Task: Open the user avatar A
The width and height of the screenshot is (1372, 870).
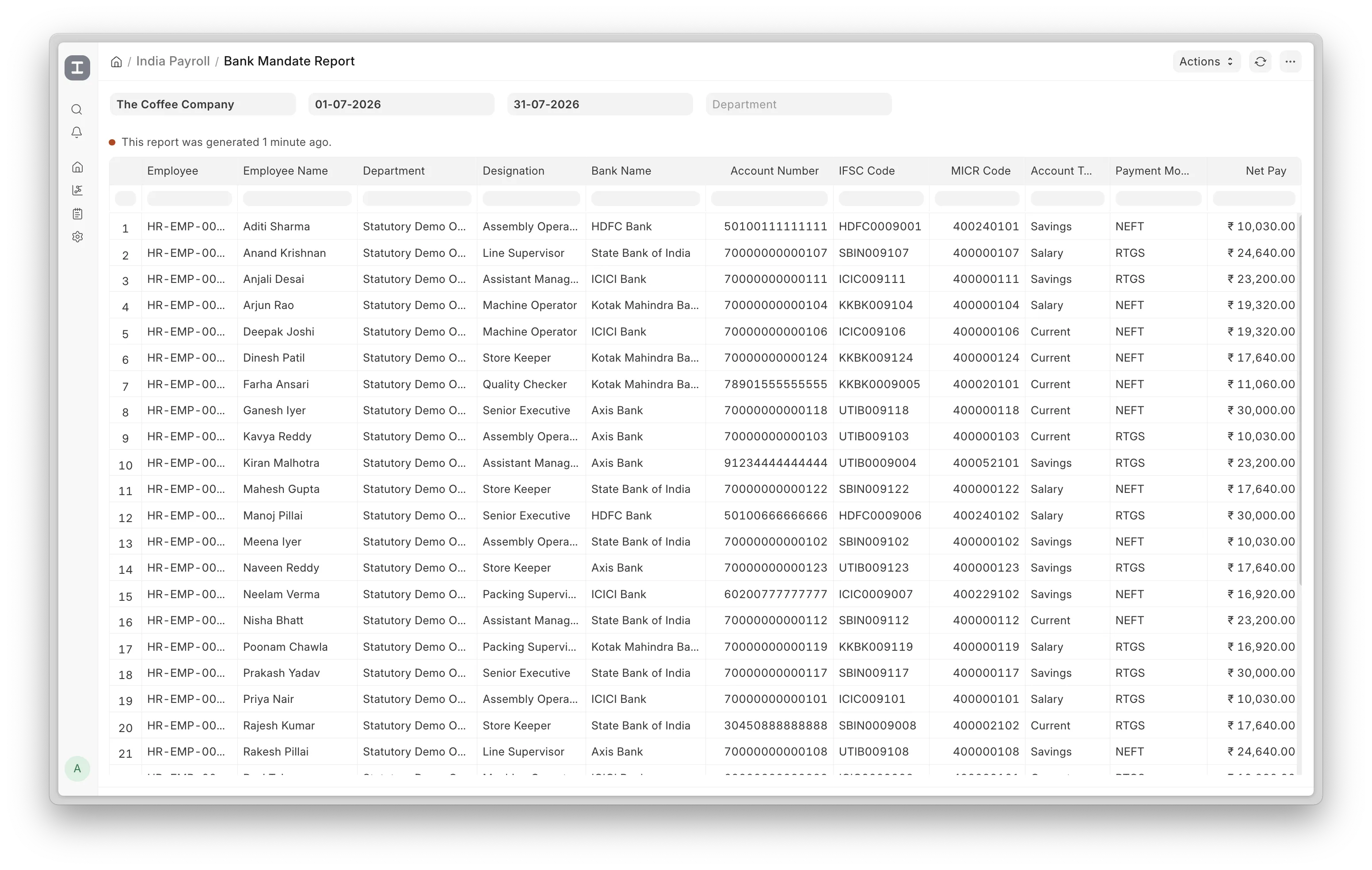Action: (x=77, y=769)
